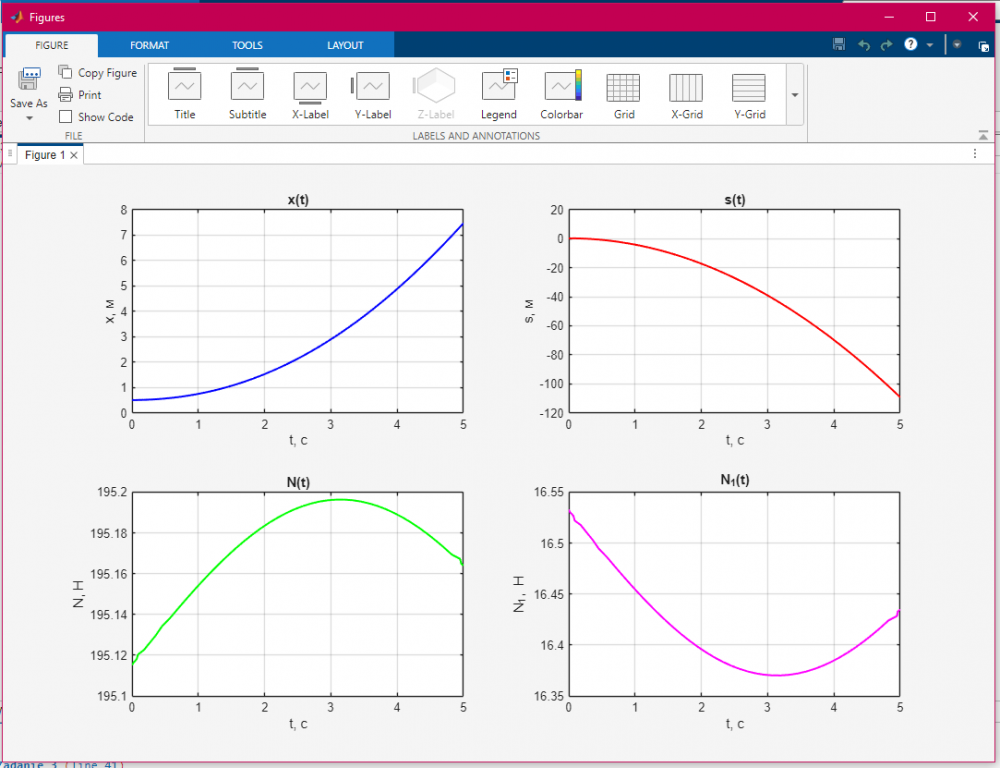This screenshot has width=1000, height=768.
Task: Insert a Legend on the figure
Action: 499,94
